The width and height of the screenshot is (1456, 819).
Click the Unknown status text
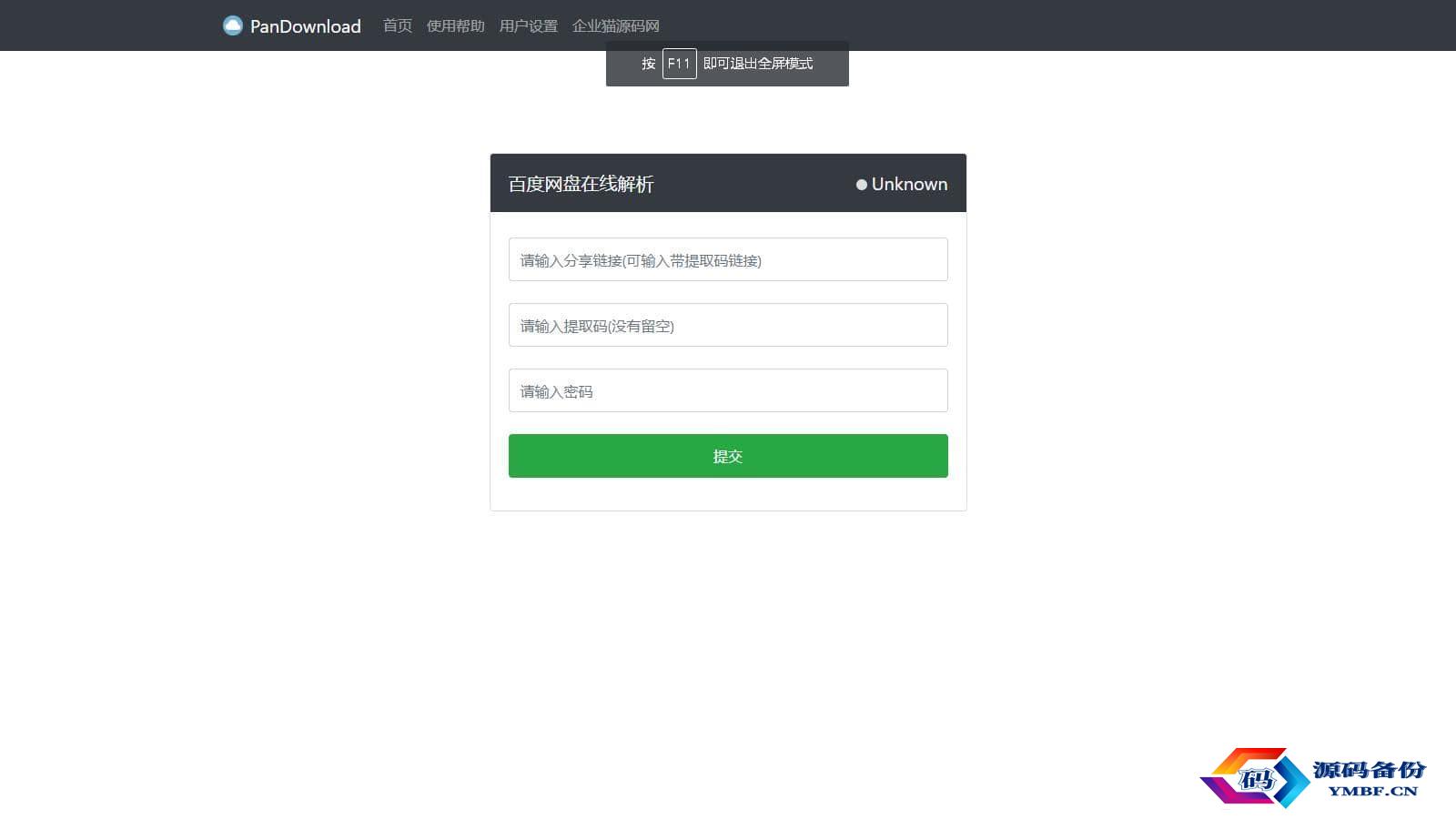(x=909, y=184)
